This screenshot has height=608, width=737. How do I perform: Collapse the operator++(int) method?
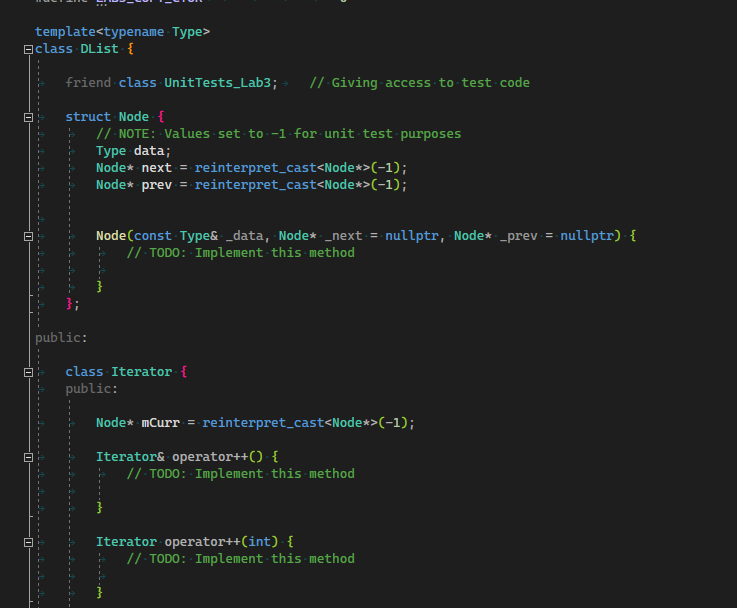click(28, 542)
